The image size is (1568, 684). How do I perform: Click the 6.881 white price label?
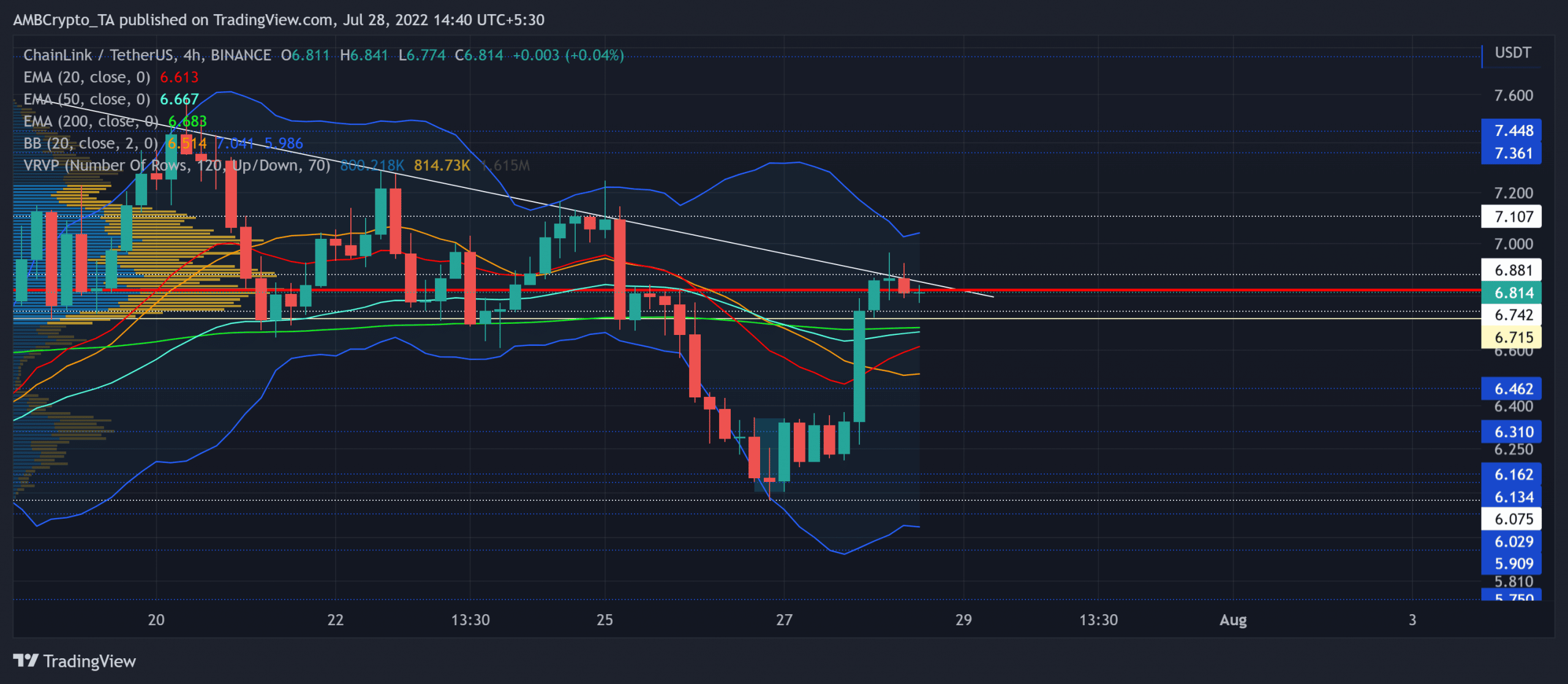point(1511,270)
